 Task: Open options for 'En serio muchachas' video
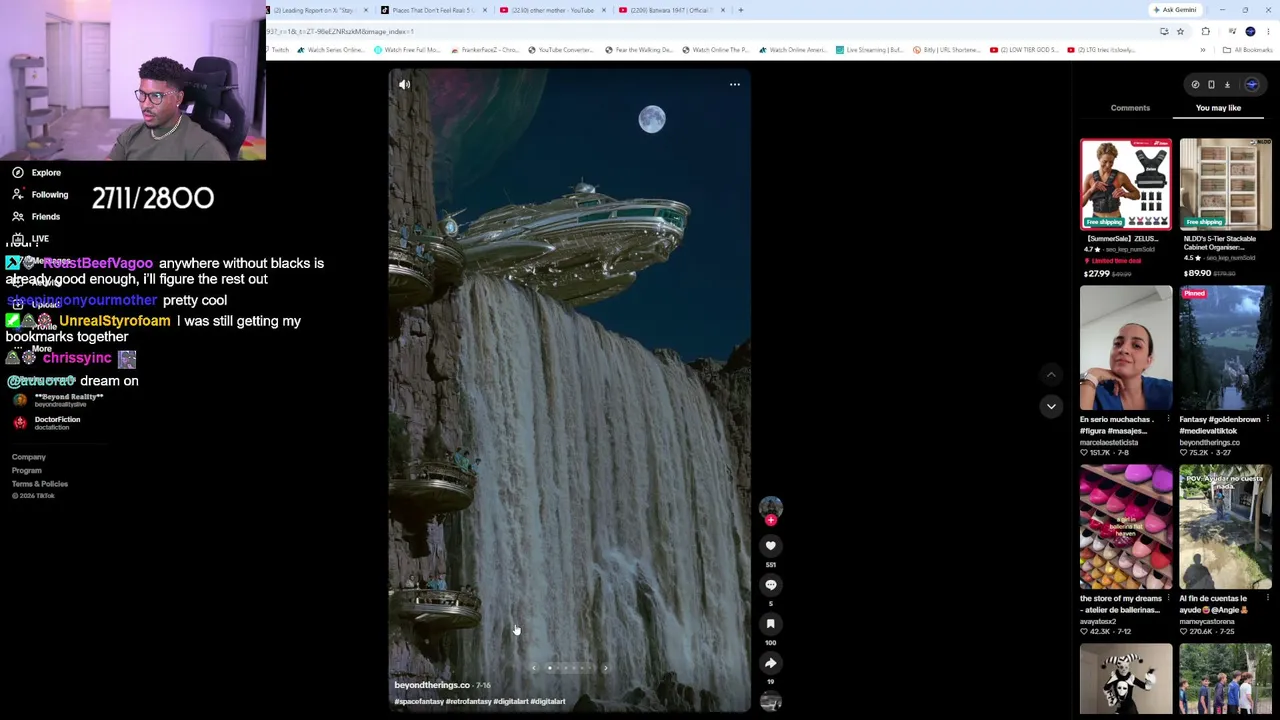tap(1168, 419)
